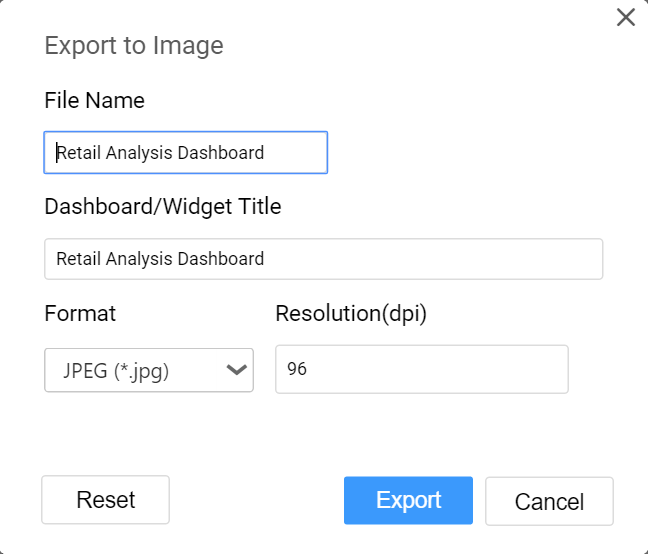Expand format list via chevron arrow

[236, 370]
